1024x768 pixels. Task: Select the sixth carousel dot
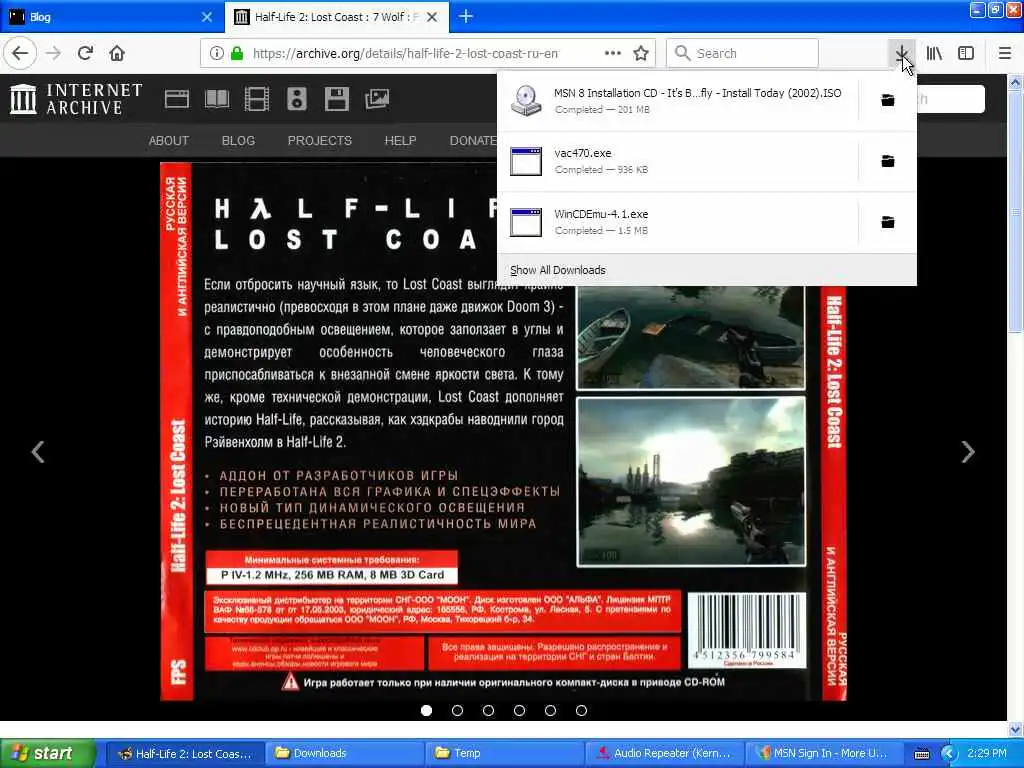coord(581,710)
